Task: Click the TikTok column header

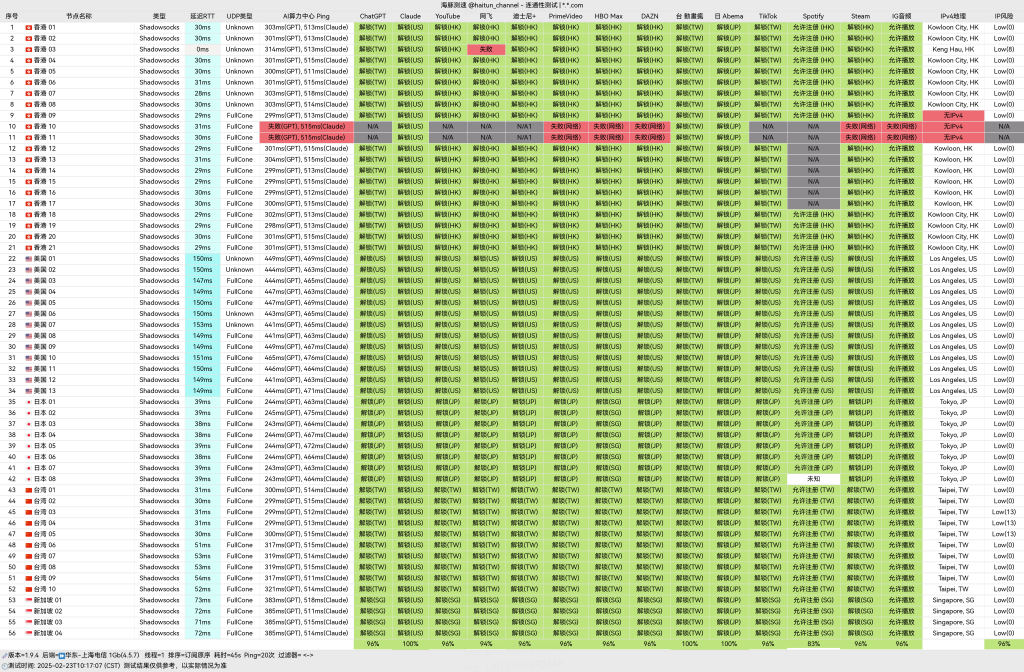Action: [x=768, y=16]
